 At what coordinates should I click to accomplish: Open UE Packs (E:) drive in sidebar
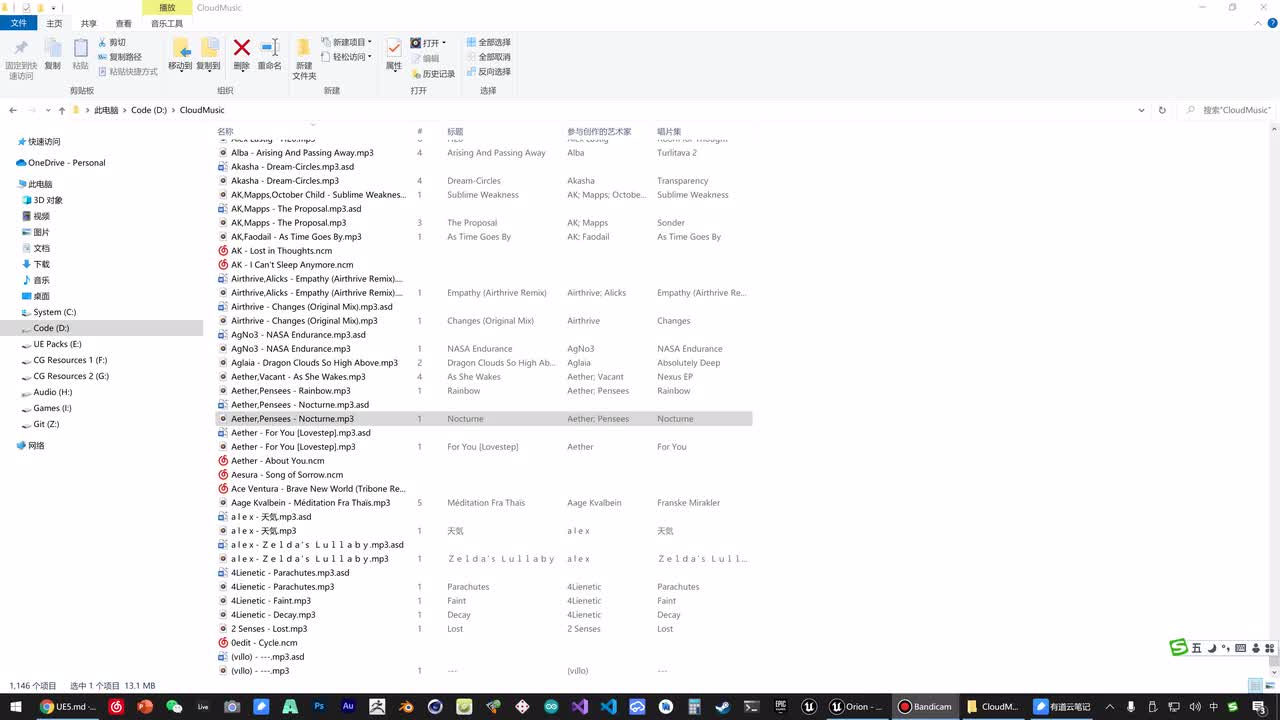point(57,344)
